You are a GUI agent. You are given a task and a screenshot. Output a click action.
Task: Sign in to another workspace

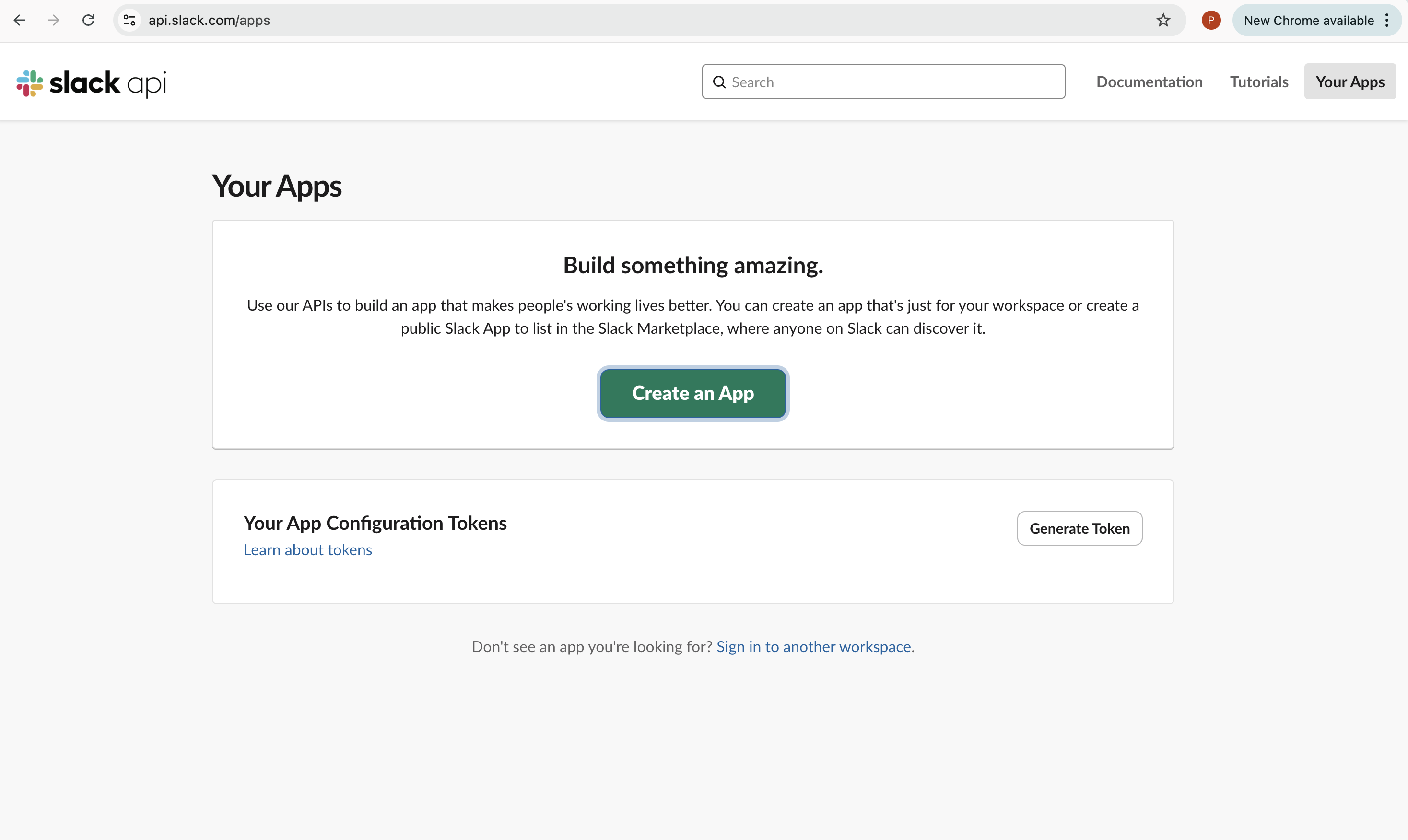(x=813, y=646)
